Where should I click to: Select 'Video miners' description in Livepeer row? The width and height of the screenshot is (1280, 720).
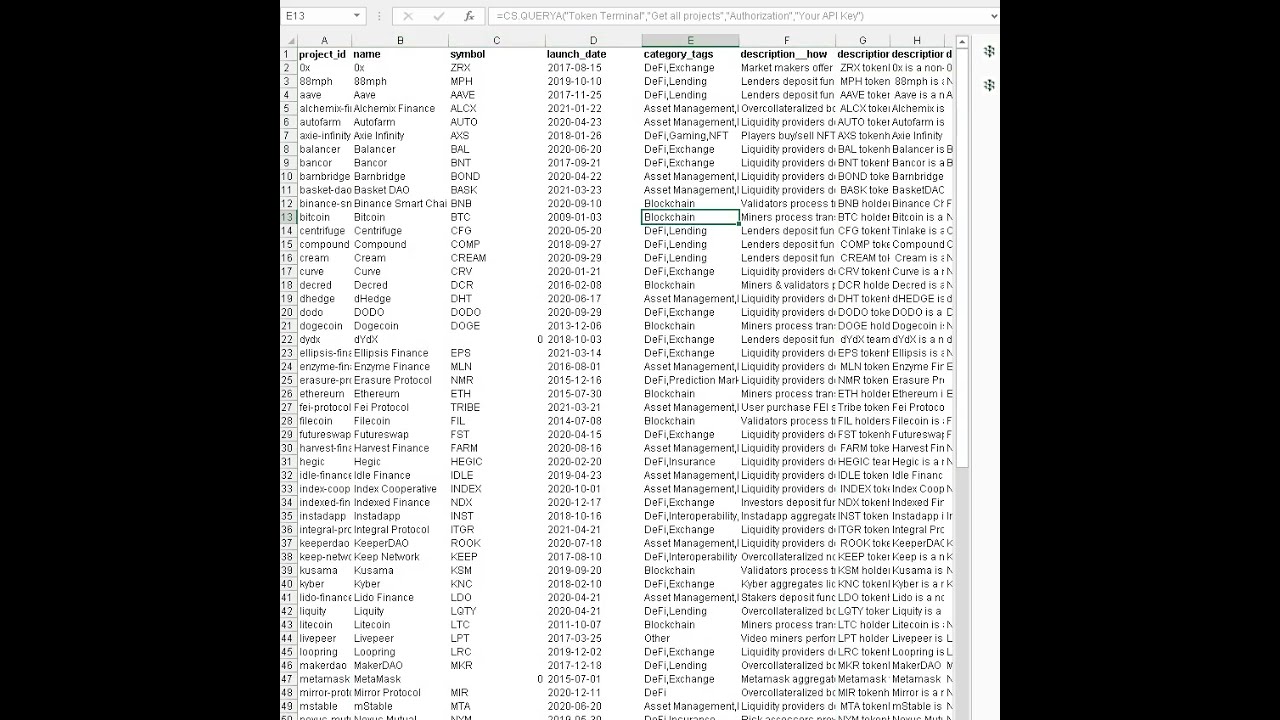tap(787, 638)
